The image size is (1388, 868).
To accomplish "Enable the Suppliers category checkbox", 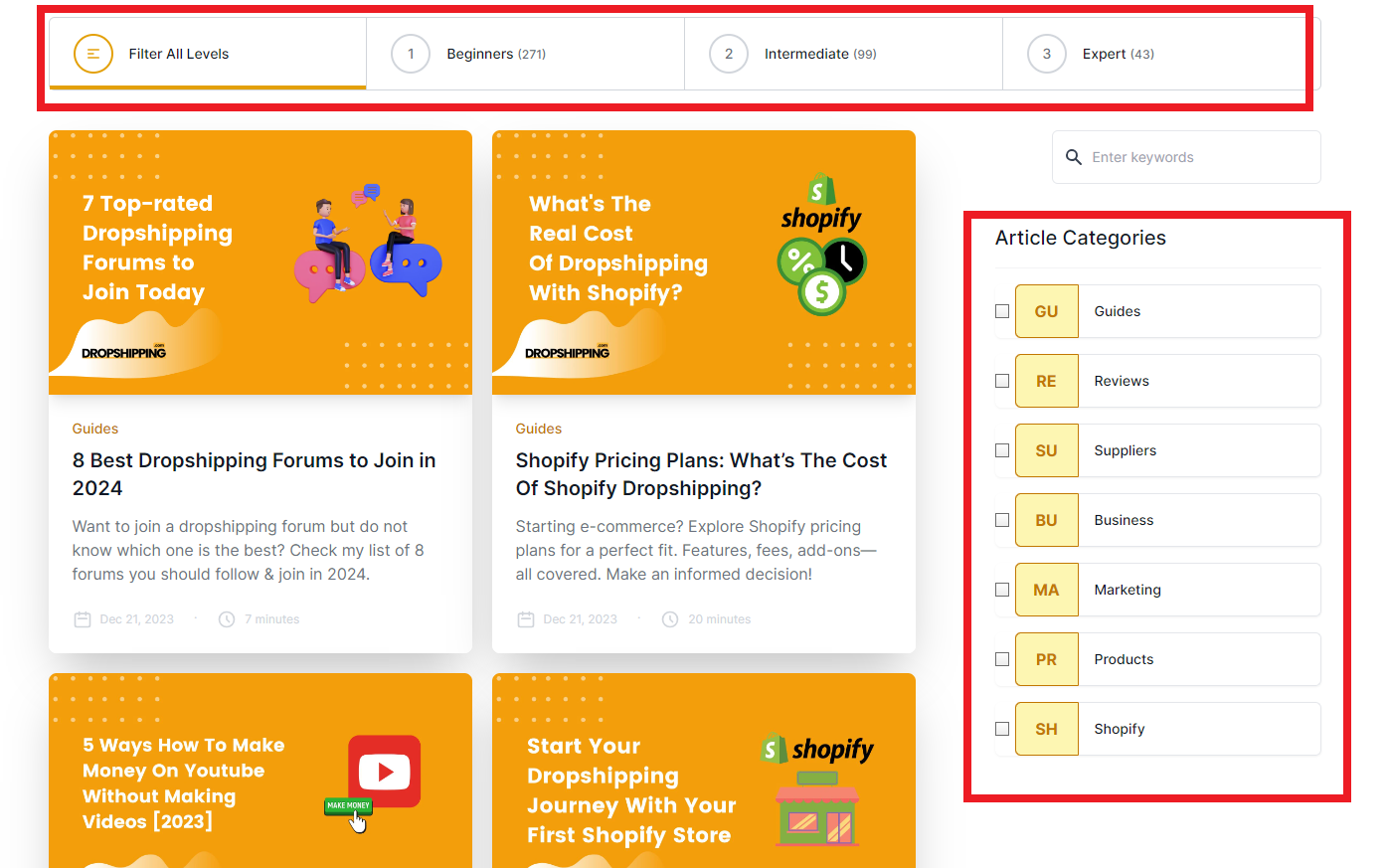I will point(1002,450).
